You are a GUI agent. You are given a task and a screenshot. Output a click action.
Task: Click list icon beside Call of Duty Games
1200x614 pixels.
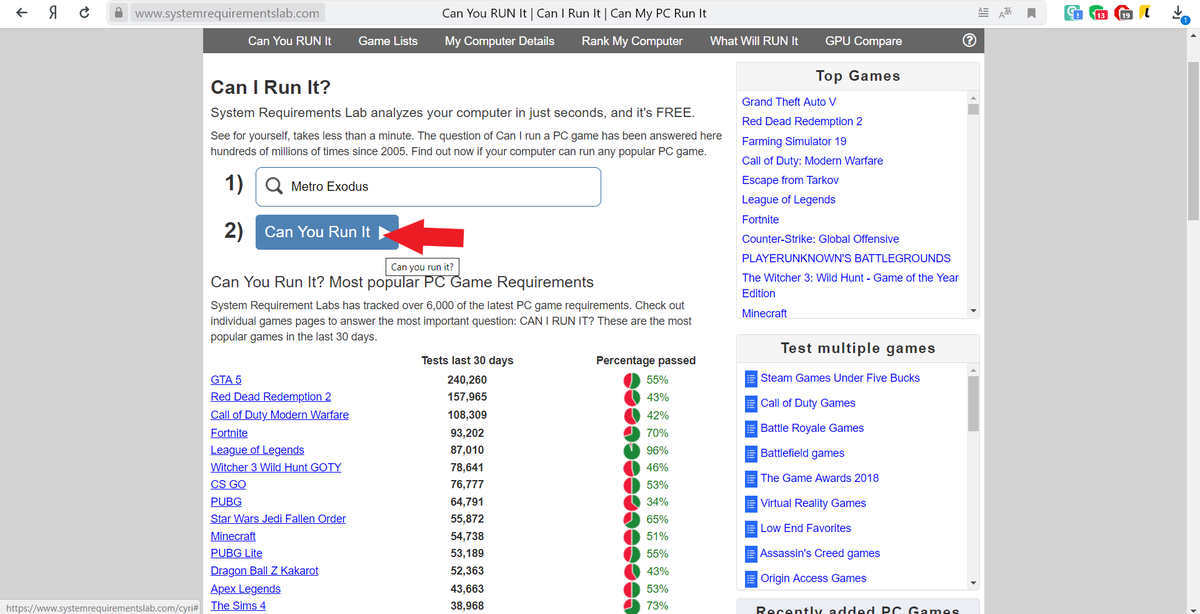(751, 403)
